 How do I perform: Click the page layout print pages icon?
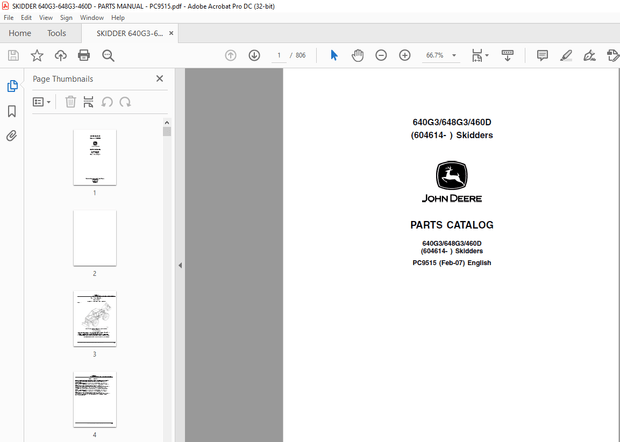[x=89, y=102]
